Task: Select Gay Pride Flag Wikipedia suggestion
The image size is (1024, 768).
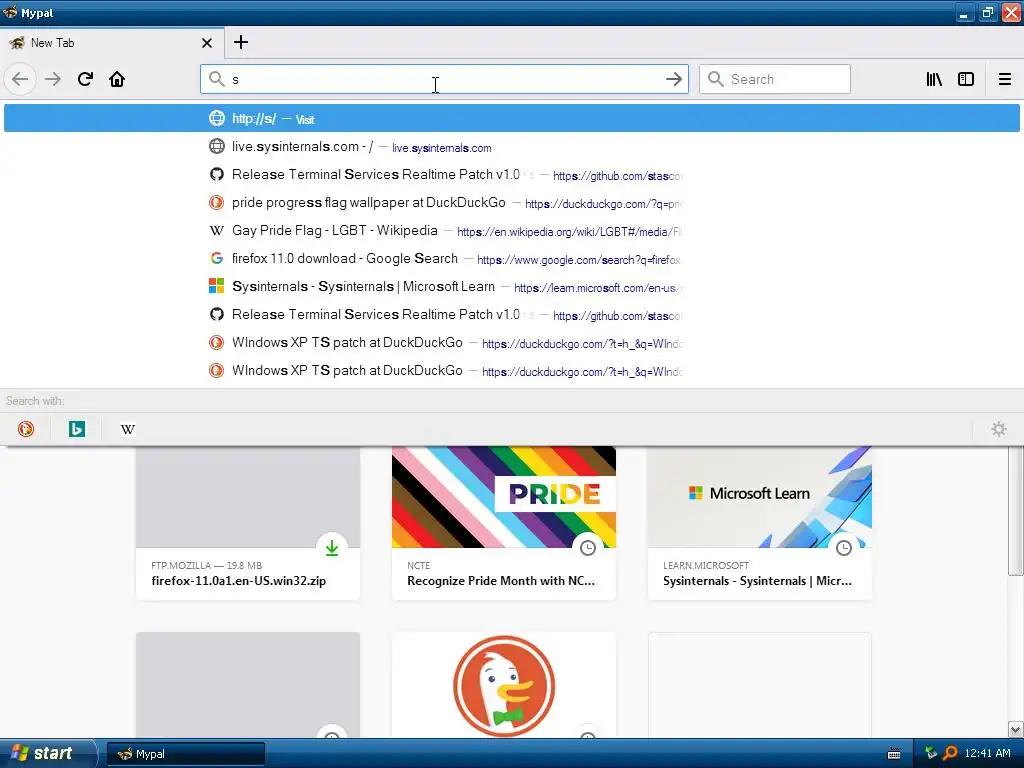Action: point(512,231)
